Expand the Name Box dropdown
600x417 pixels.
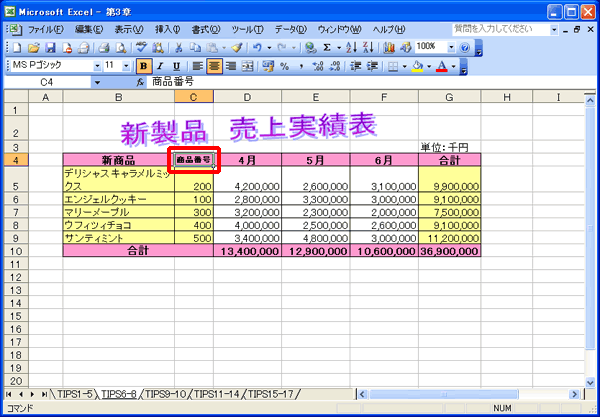pyautogui.click(x=97, y=82)
